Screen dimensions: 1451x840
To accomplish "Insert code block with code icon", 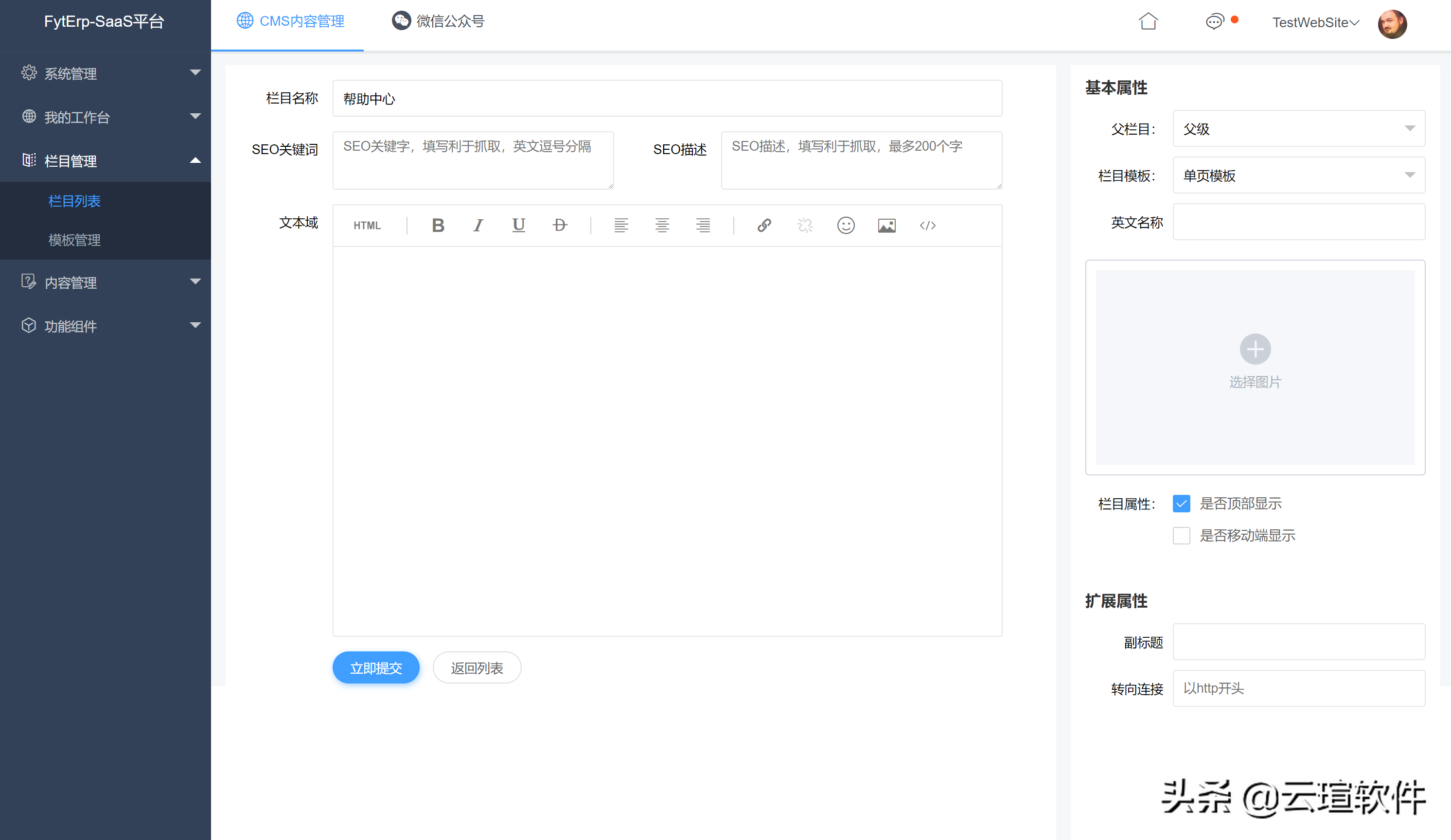I will coord(928,225).
